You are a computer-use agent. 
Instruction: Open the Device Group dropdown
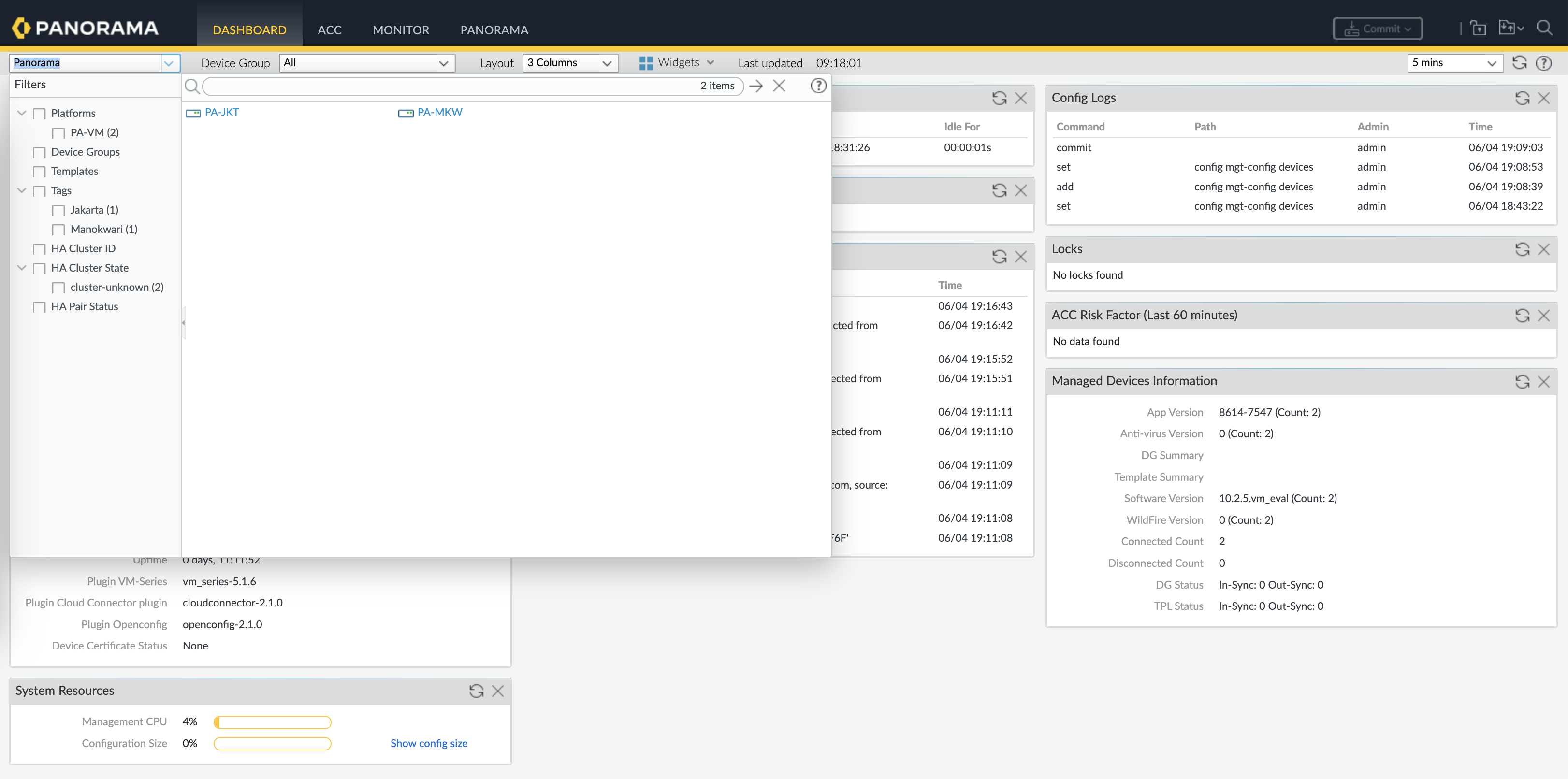pos(367,63)
